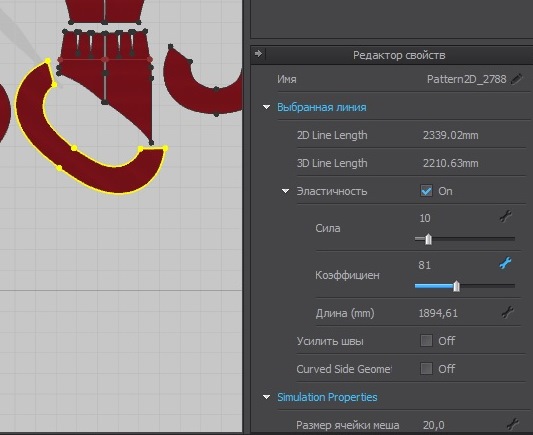Collapse the Эластичность subsection
The width and height of the screenshot is (533, 435).
[x=286, y=191]
